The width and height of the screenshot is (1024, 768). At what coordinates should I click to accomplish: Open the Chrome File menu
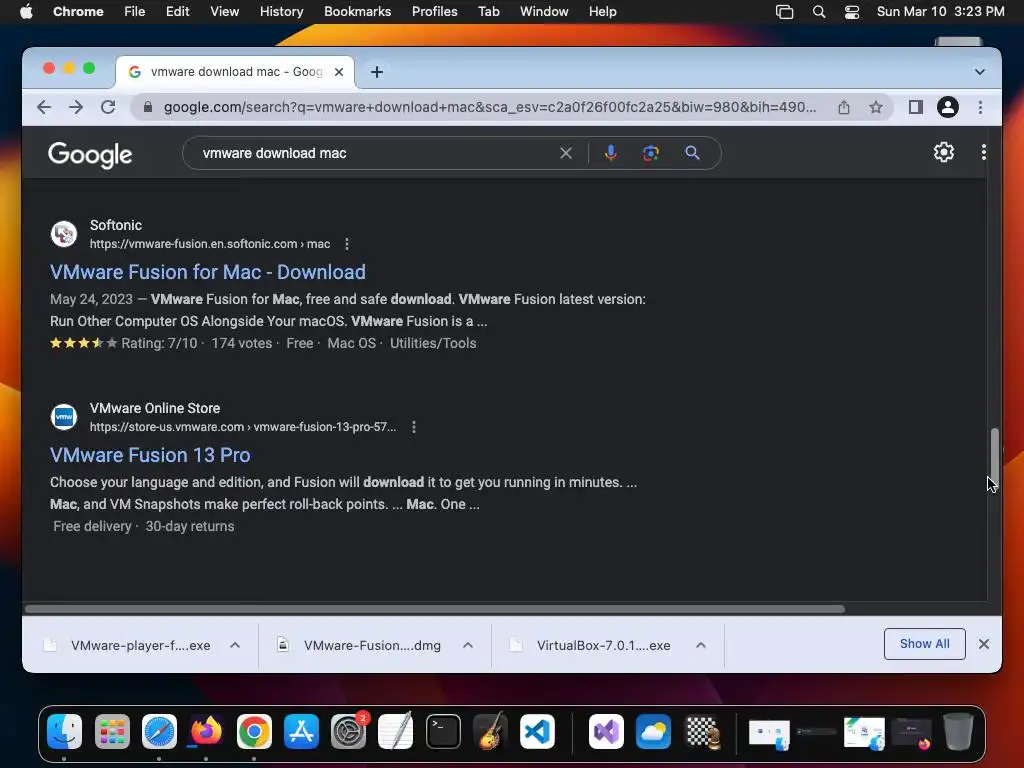tap(135, 12)
